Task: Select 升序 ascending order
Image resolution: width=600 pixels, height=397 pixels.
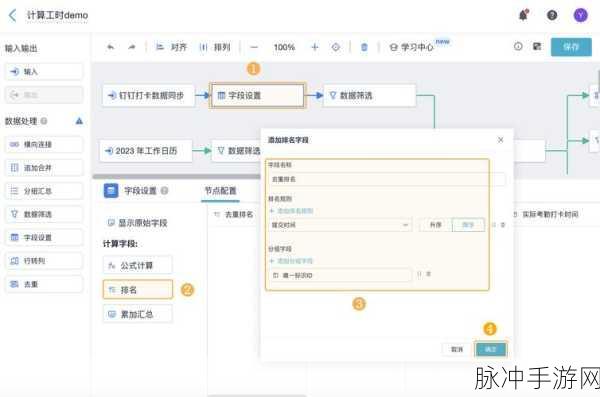Action: [x=435, y=225]
